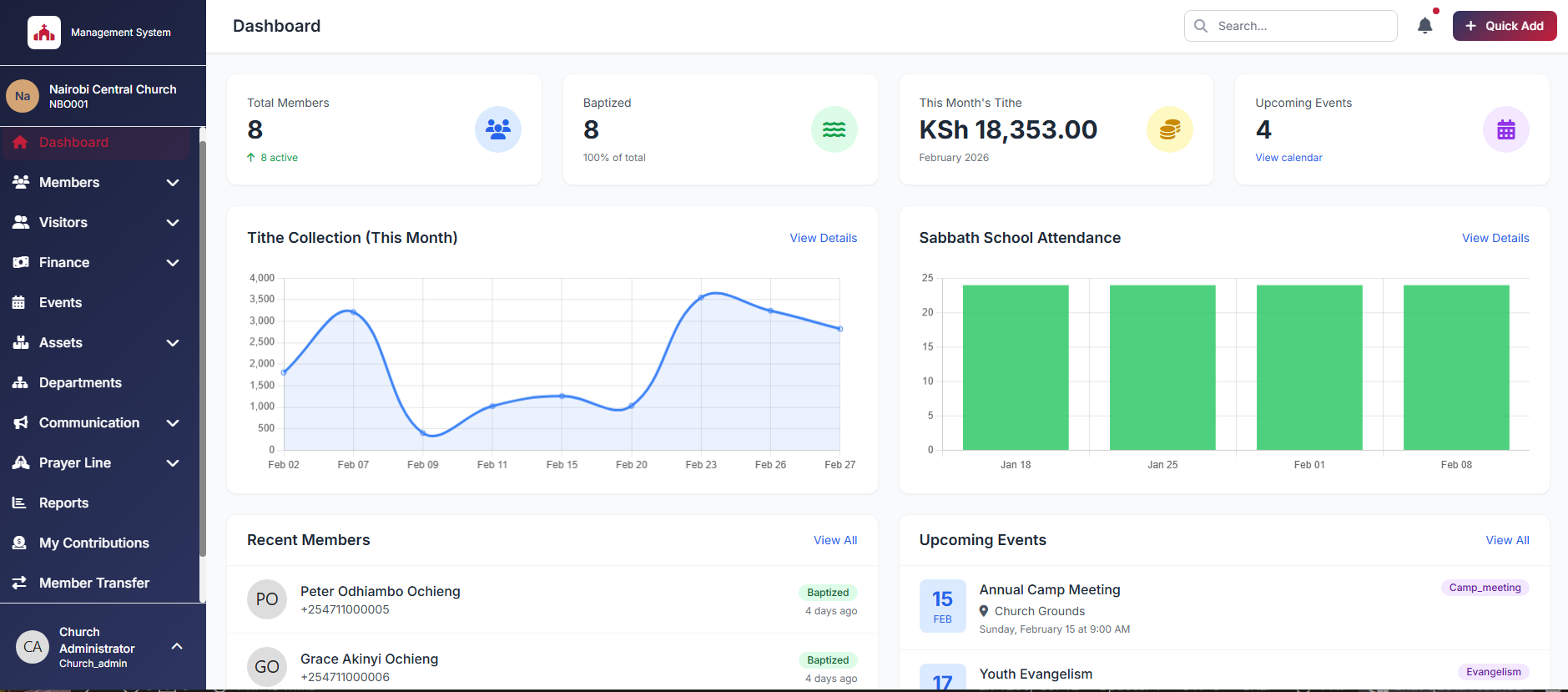The width and height of the screenshot is (1568, 692).
Task: Click the My Contributions donation icon
Action: (19, 543)
